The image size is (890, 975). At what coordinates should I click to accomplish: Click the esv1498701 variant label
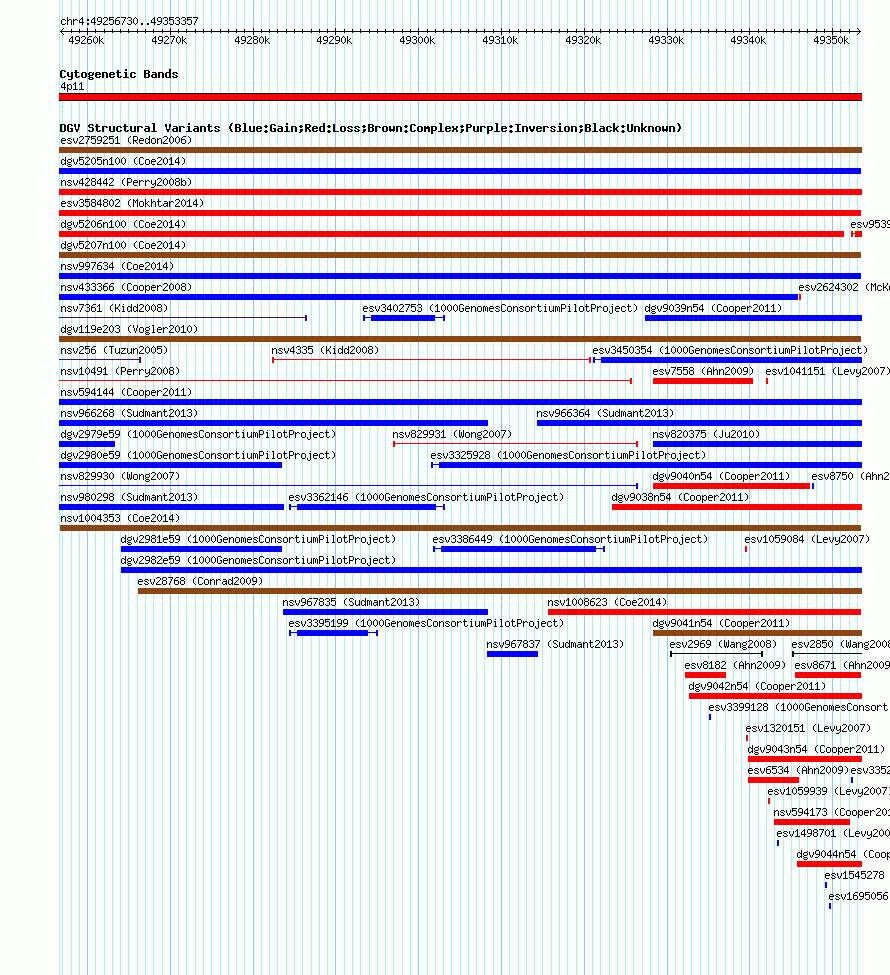pos(833,834)
